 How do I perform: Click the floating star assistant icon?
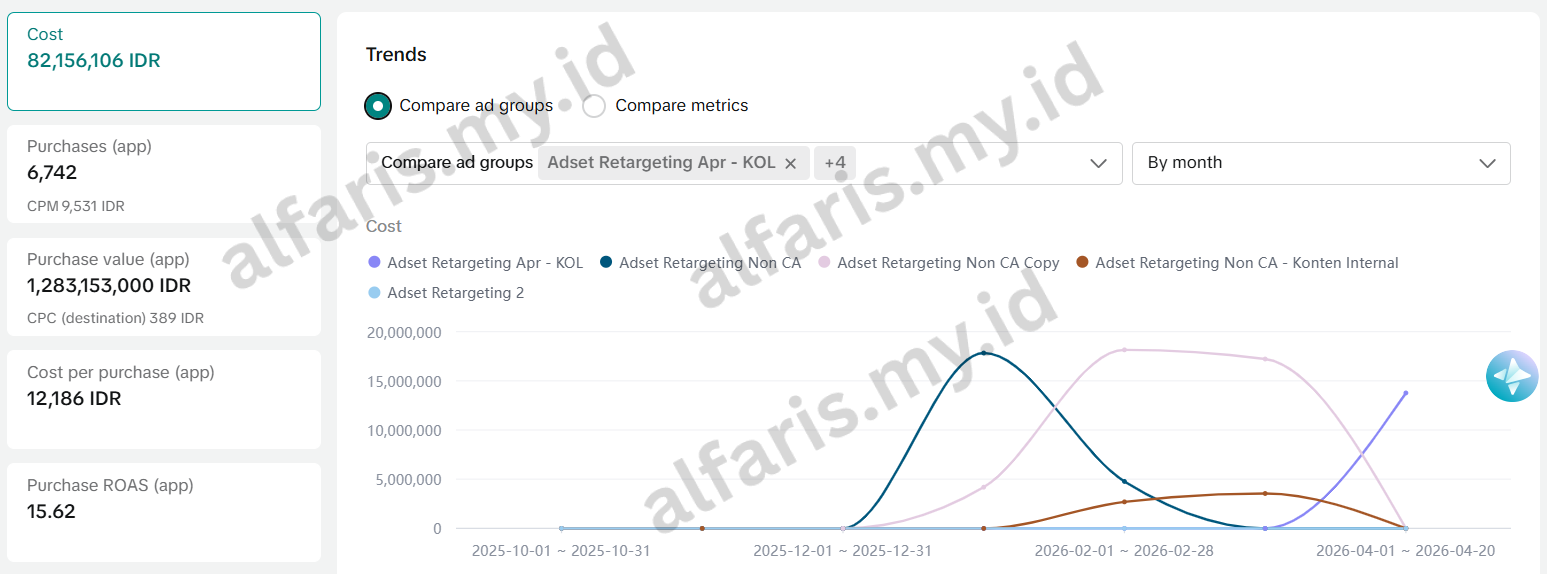click(x=1511, y=377)
